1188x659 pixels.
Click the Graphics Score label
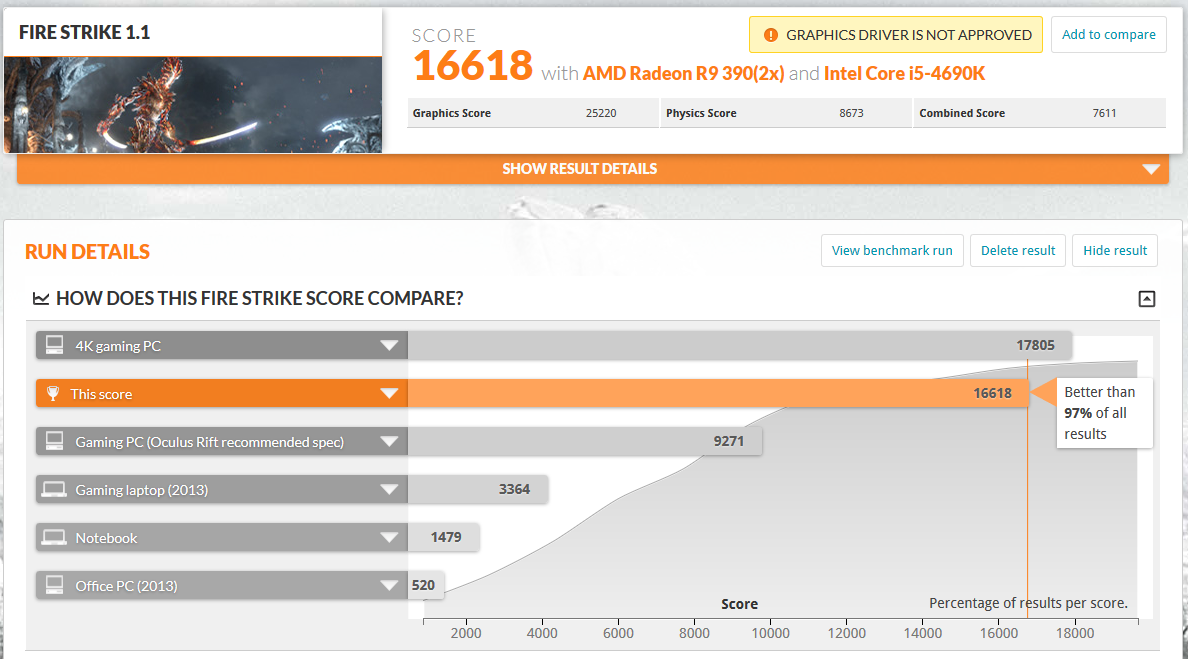coord(452,113)
